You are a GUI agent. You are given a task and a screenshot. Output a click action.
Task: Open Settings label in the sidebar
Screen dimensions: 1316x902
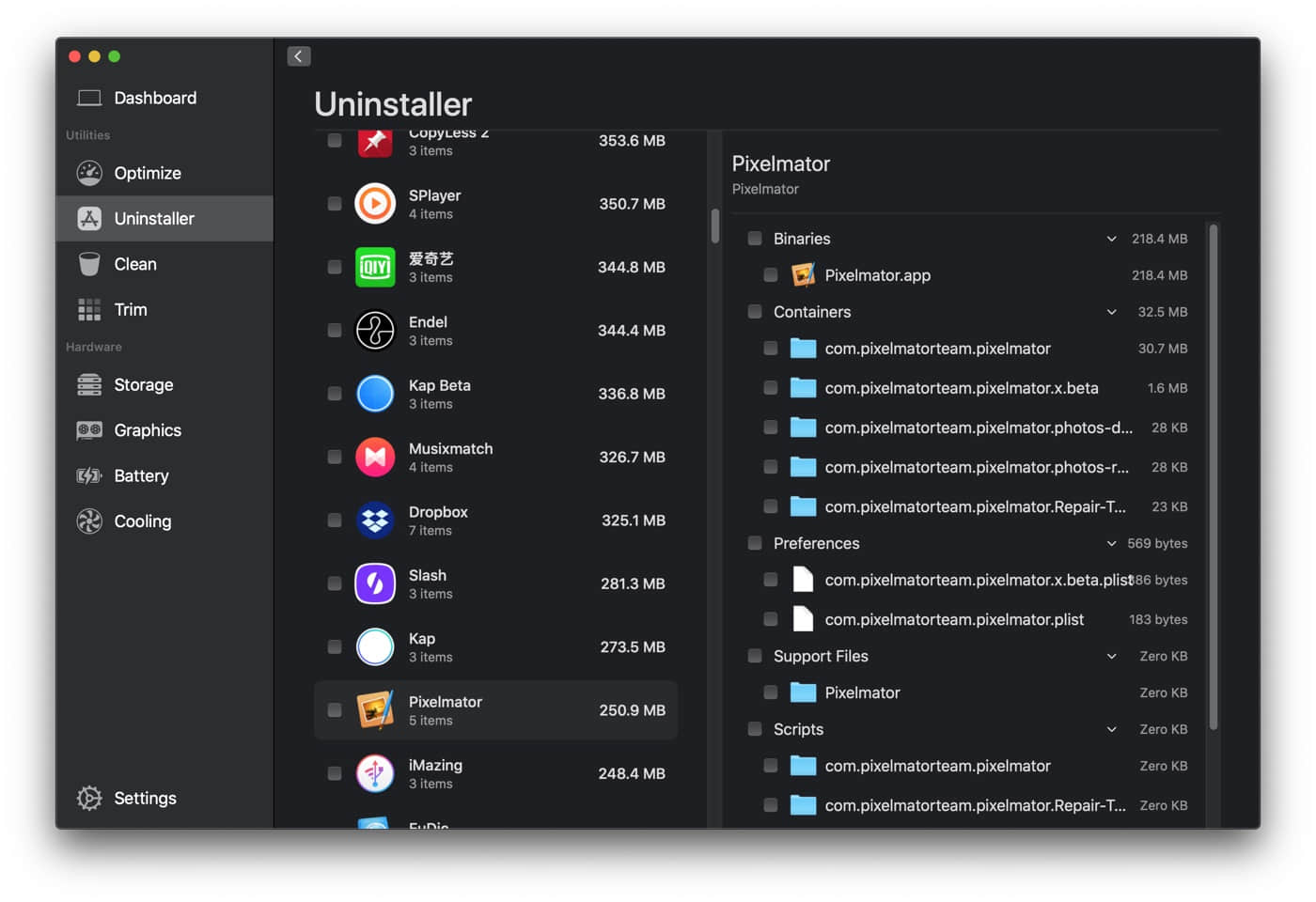point(145,798)
